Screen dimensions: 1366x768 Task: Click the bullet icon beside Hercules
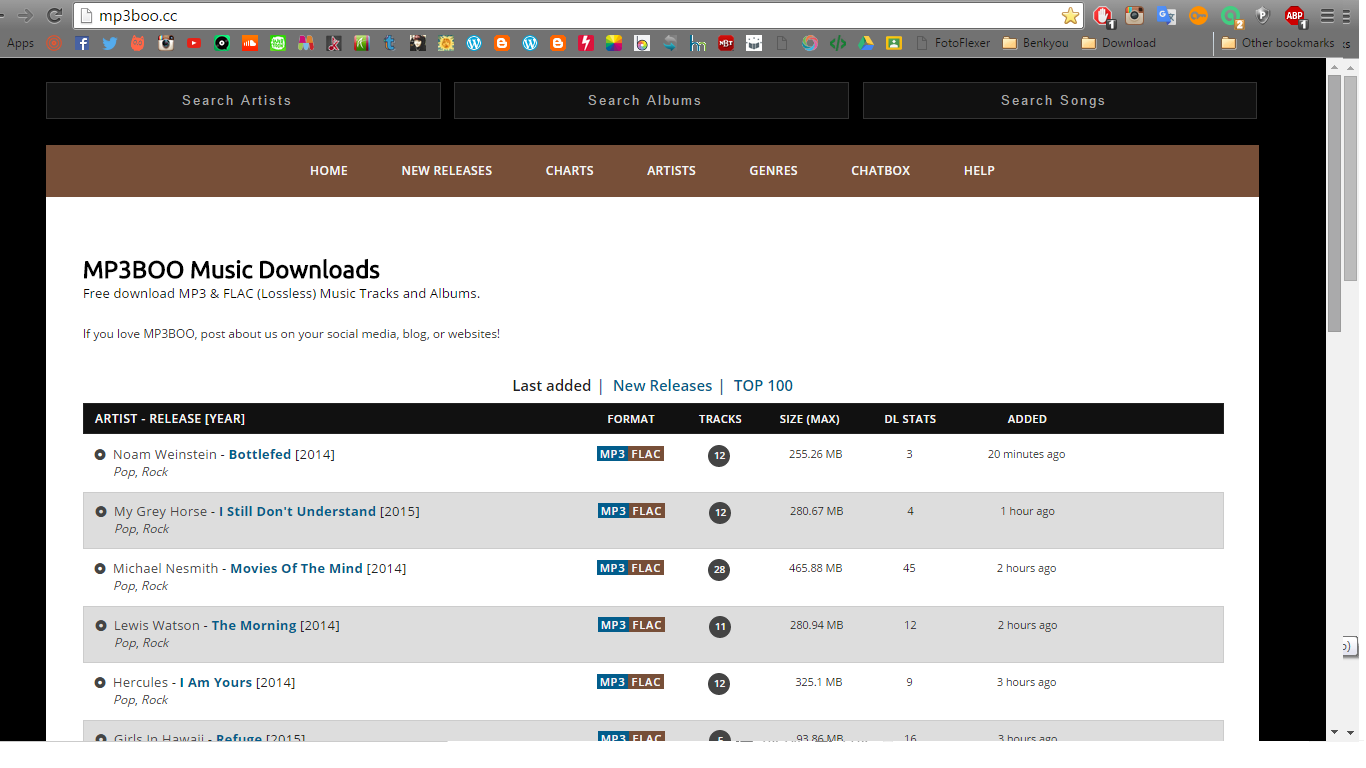coord(100,683)
